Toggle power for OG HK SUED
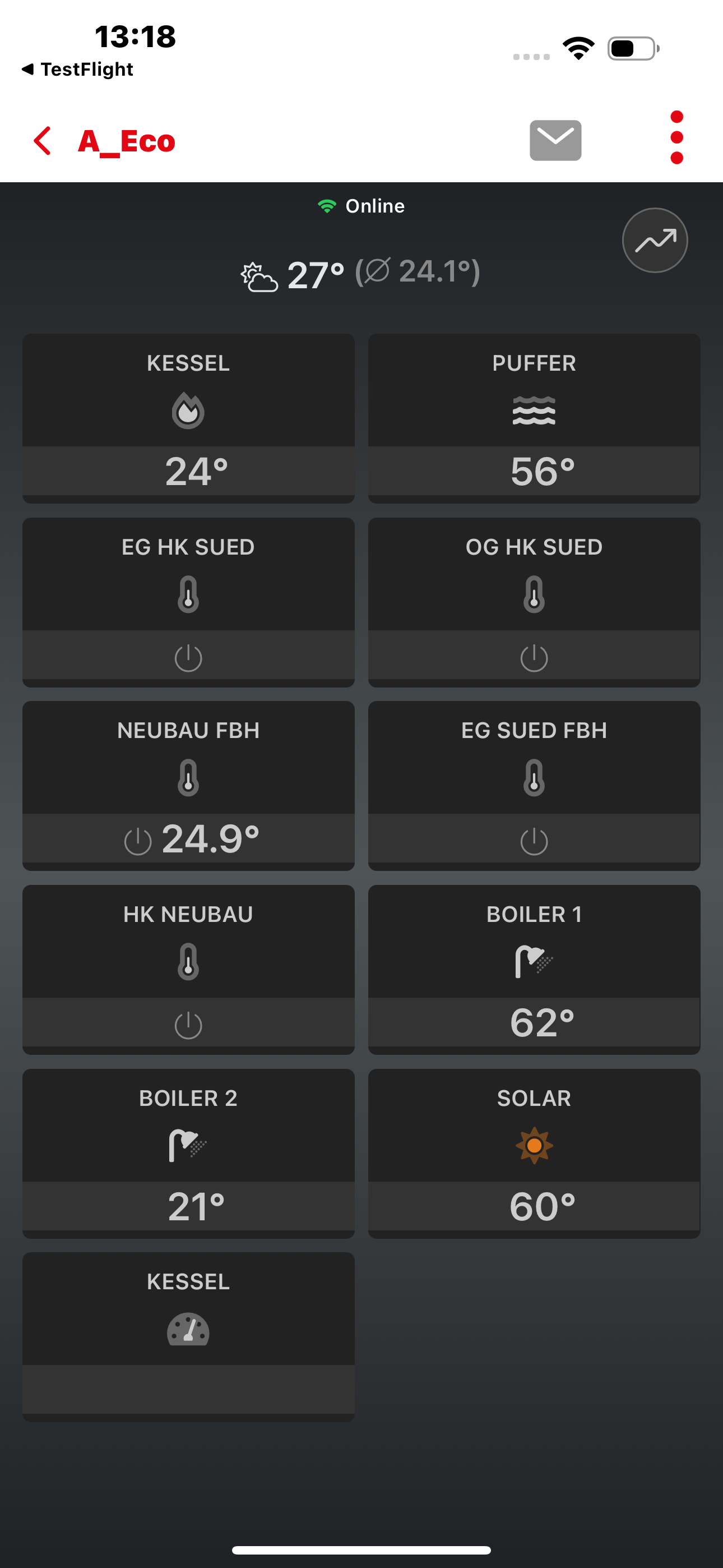Image resolution: width=723 pixels, height=1568 pixels. coord(534,658)
